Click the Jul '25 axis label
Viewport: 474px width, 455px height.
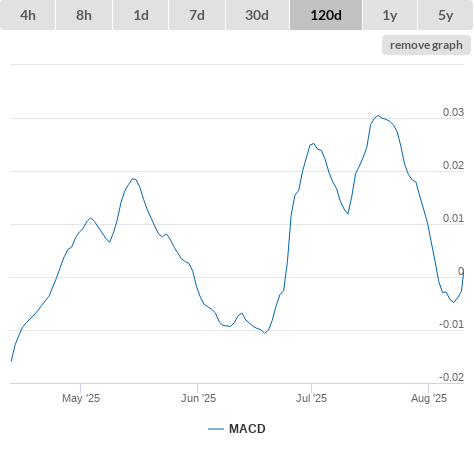pos(312,398)
